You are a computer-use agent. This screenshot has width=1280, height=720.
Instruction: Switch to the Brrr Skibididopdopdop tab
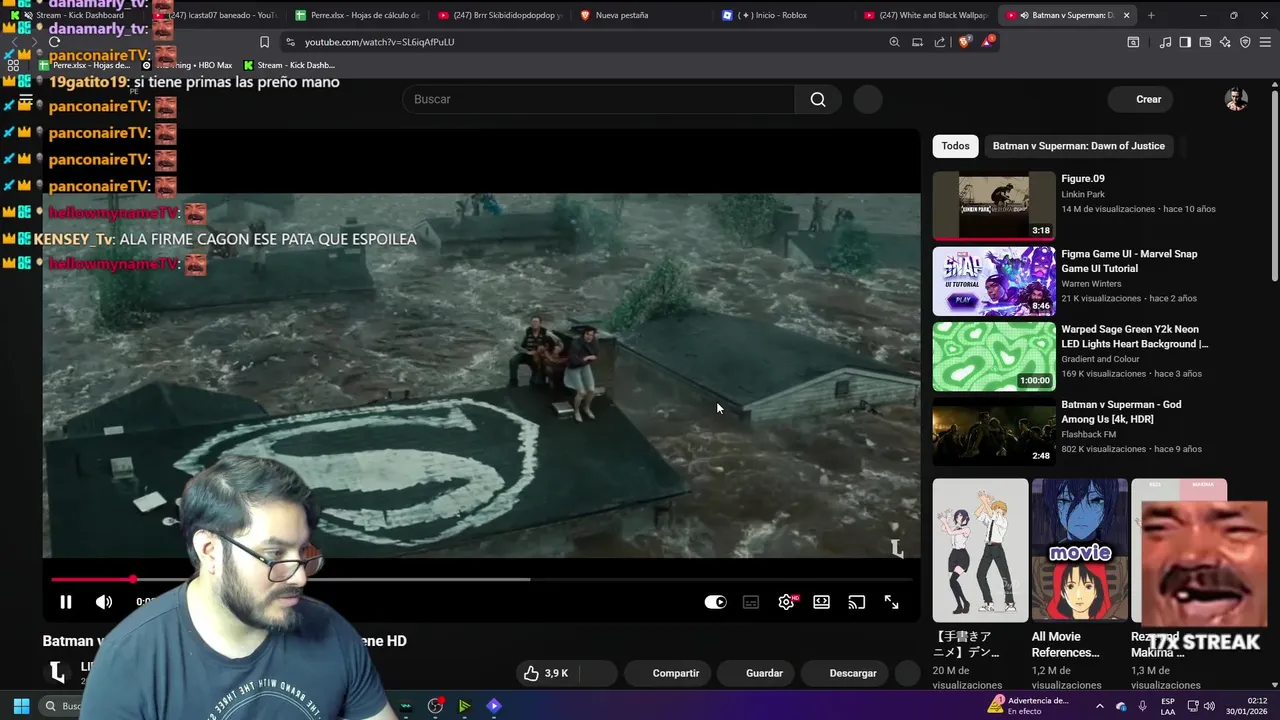500,15
